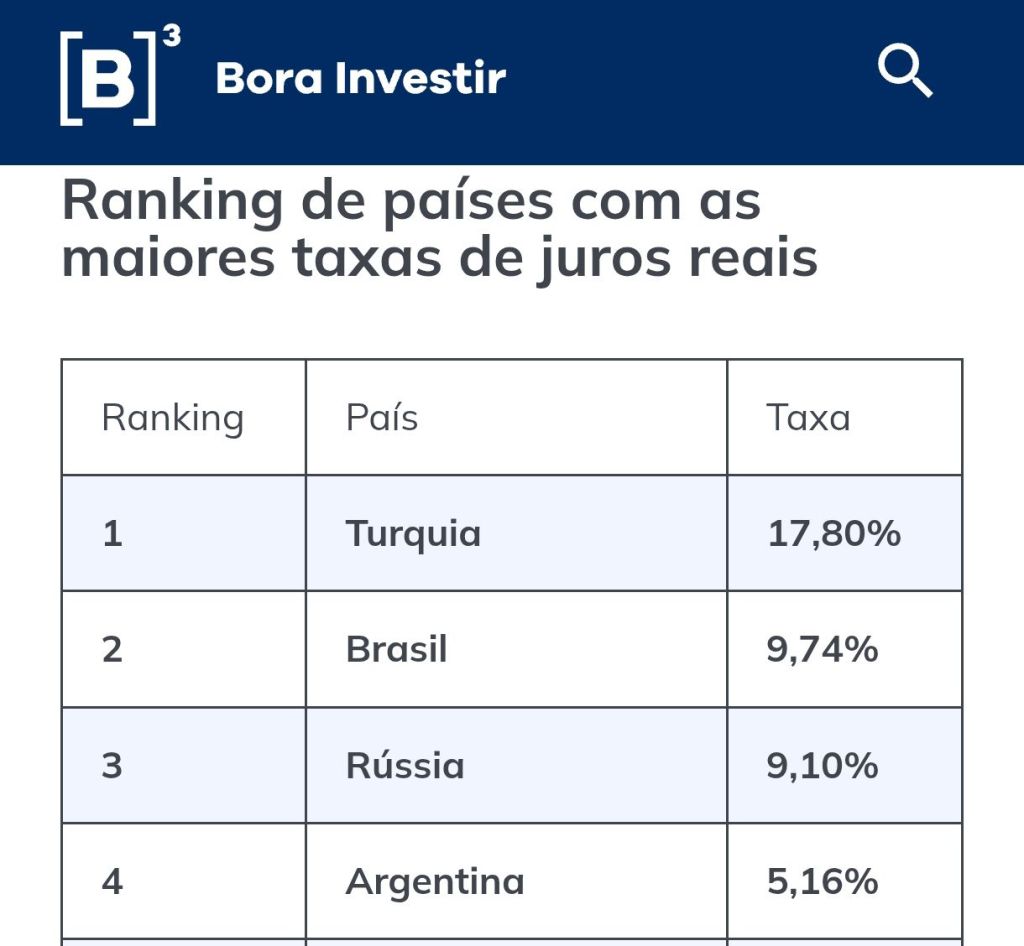
Task: Click ranking number 4 cell
Action: click(112, 882)
